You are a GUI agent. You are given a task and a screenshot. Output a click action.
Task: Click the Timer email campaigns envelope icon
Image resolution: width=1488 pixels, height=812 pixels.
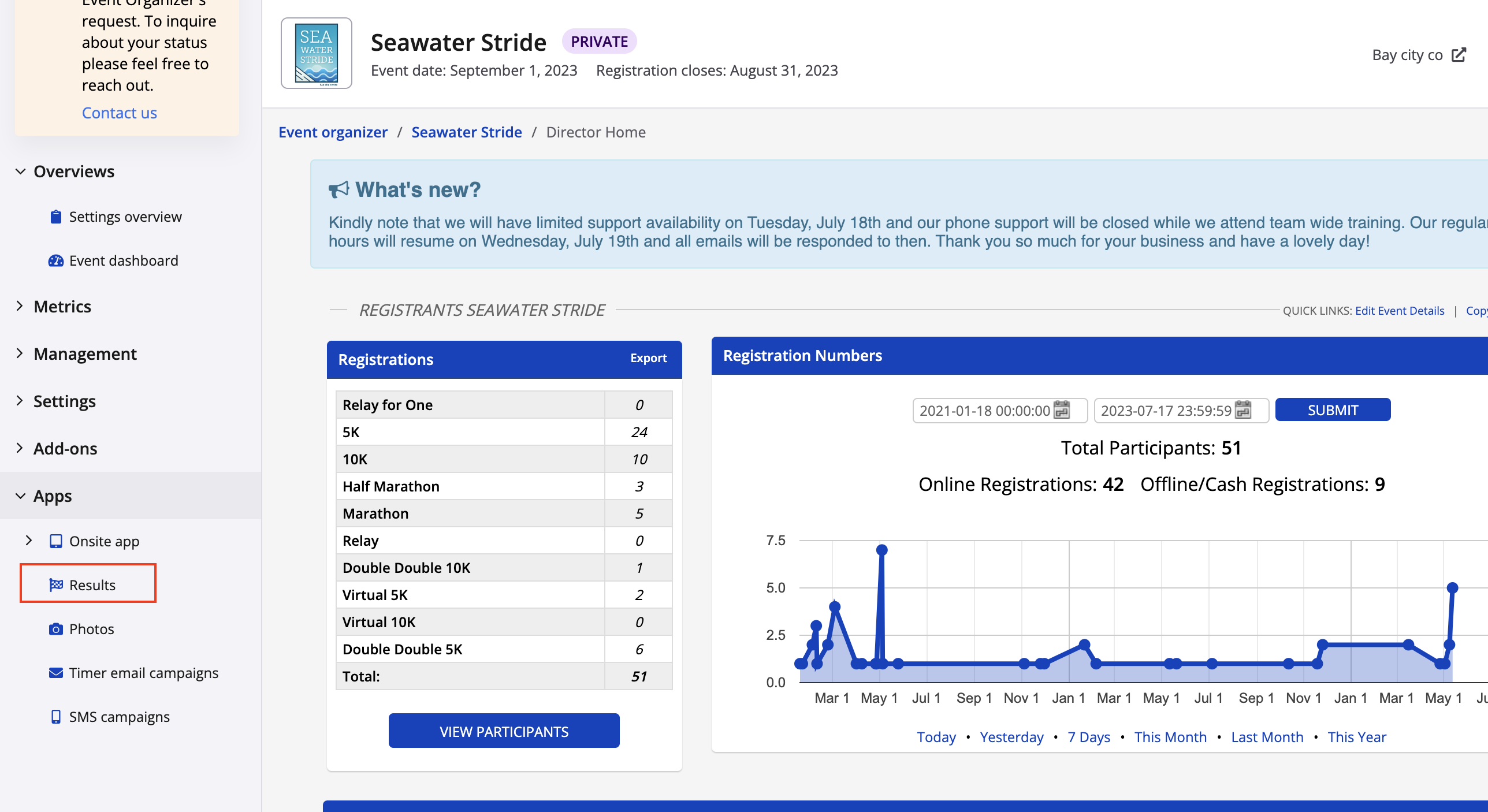pyautogui.click(x=55, y=673)
